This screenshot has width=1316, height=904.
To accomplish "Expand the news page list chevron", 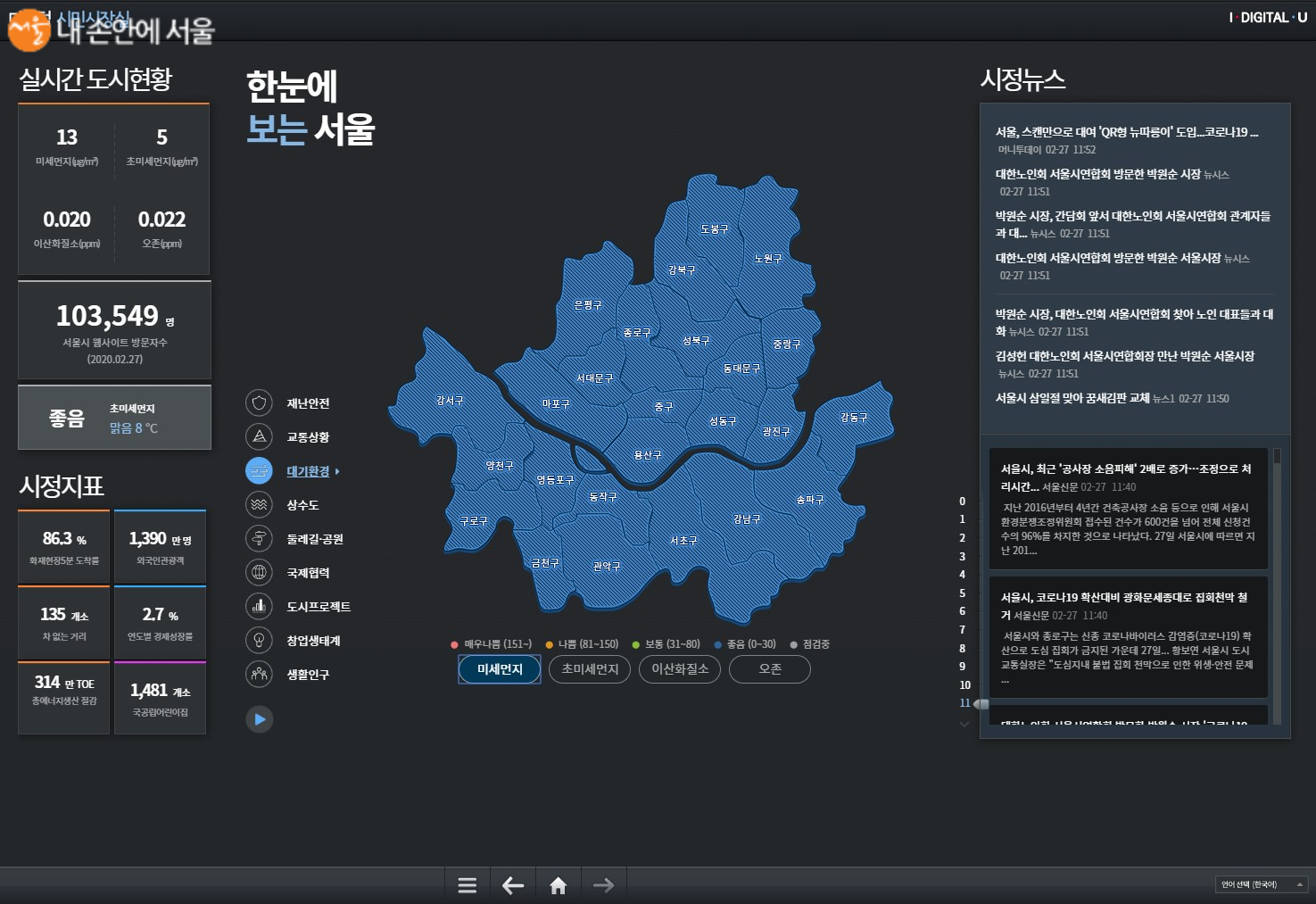I will click(964, 724).
